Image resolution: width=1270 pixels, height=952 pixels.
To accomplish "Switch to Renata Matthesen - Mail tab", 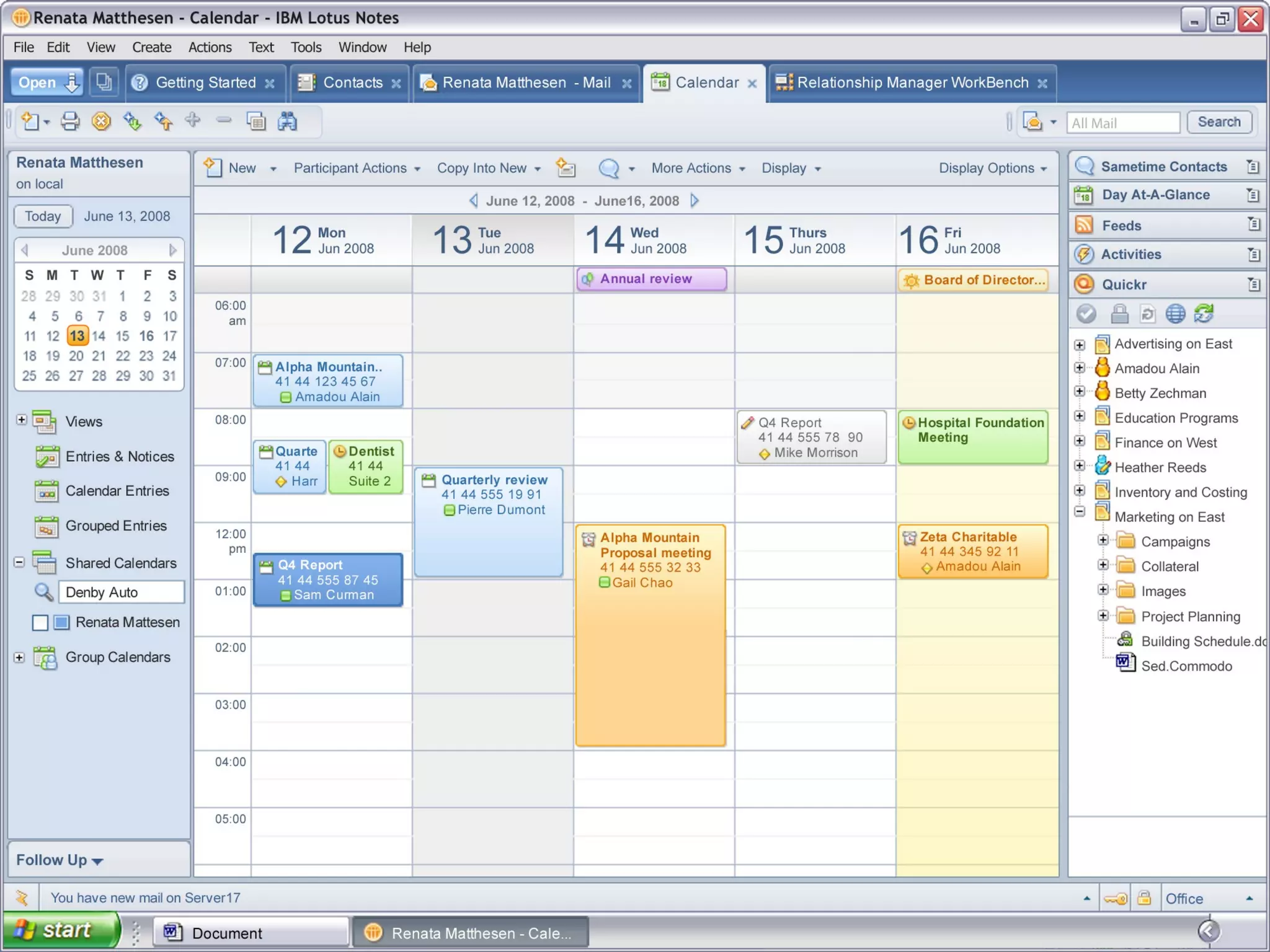I will pos(526,82).
